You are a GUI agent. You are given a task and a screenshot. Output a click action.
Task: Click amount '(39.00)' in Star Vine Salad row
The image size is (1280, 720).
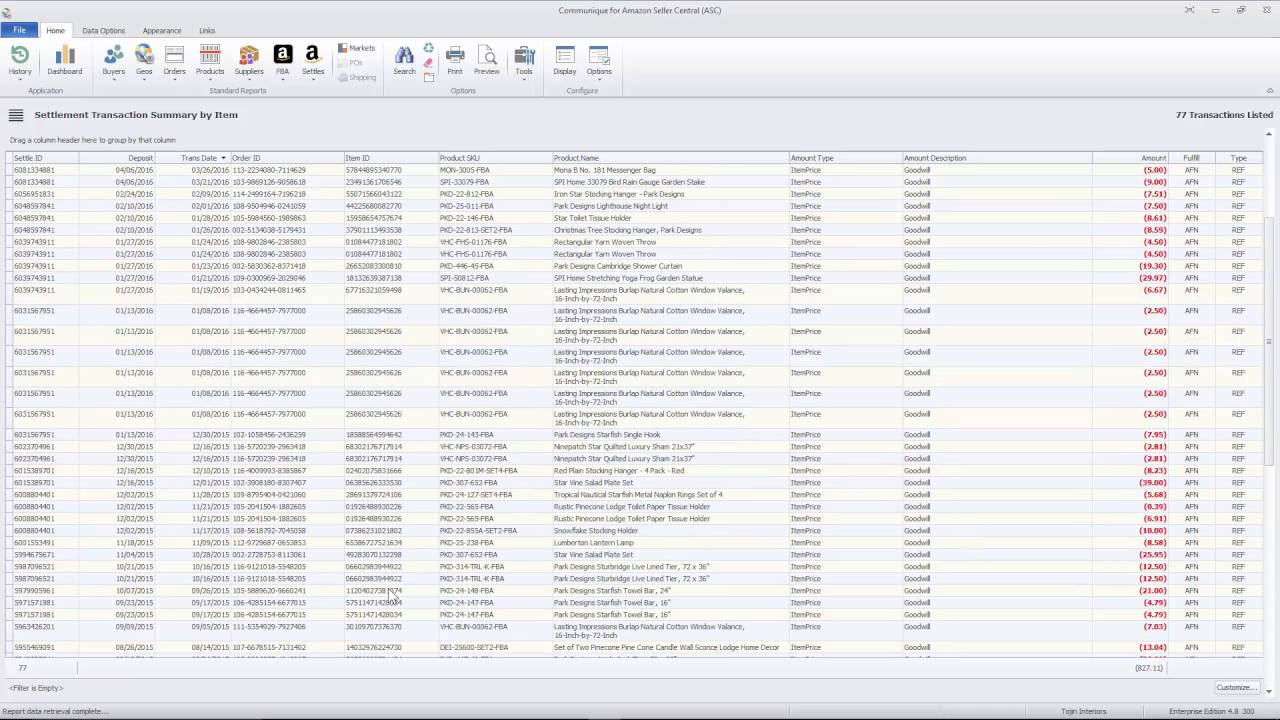pos(1152,483)
